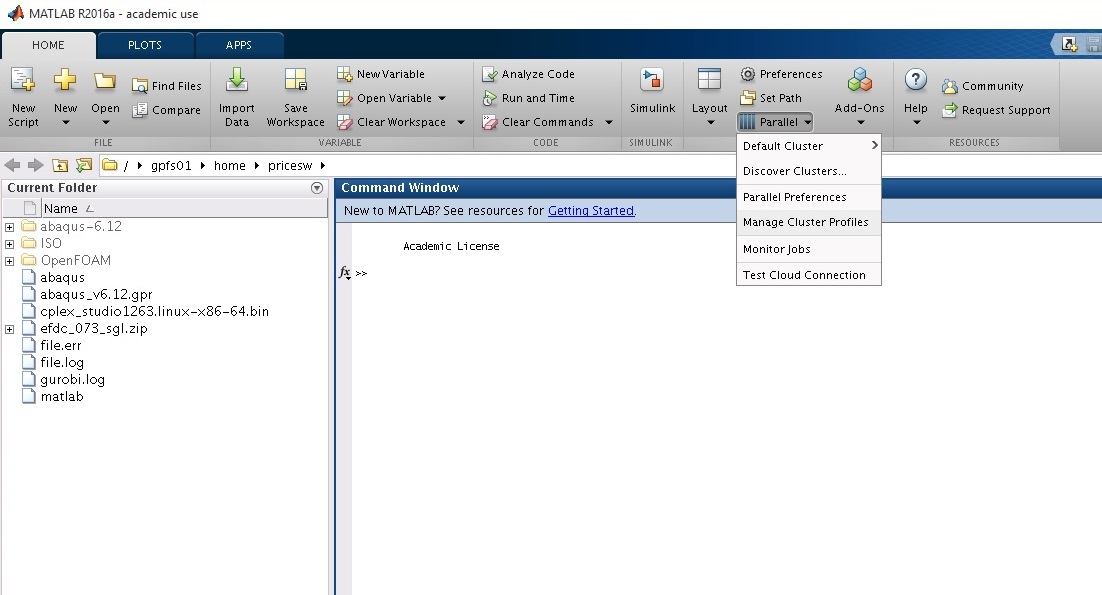Click the Analyze Code icon

(490, 74)
